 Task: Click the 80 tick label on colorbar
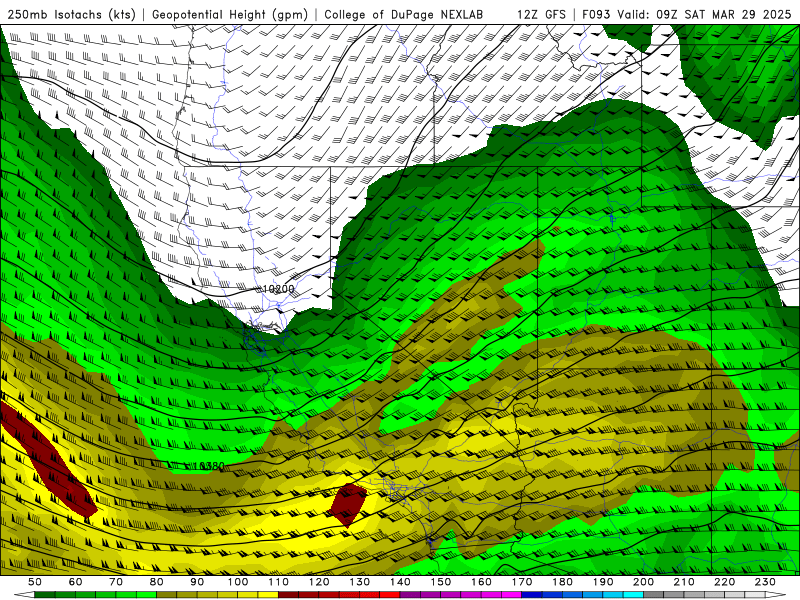[x=157, y=582]
